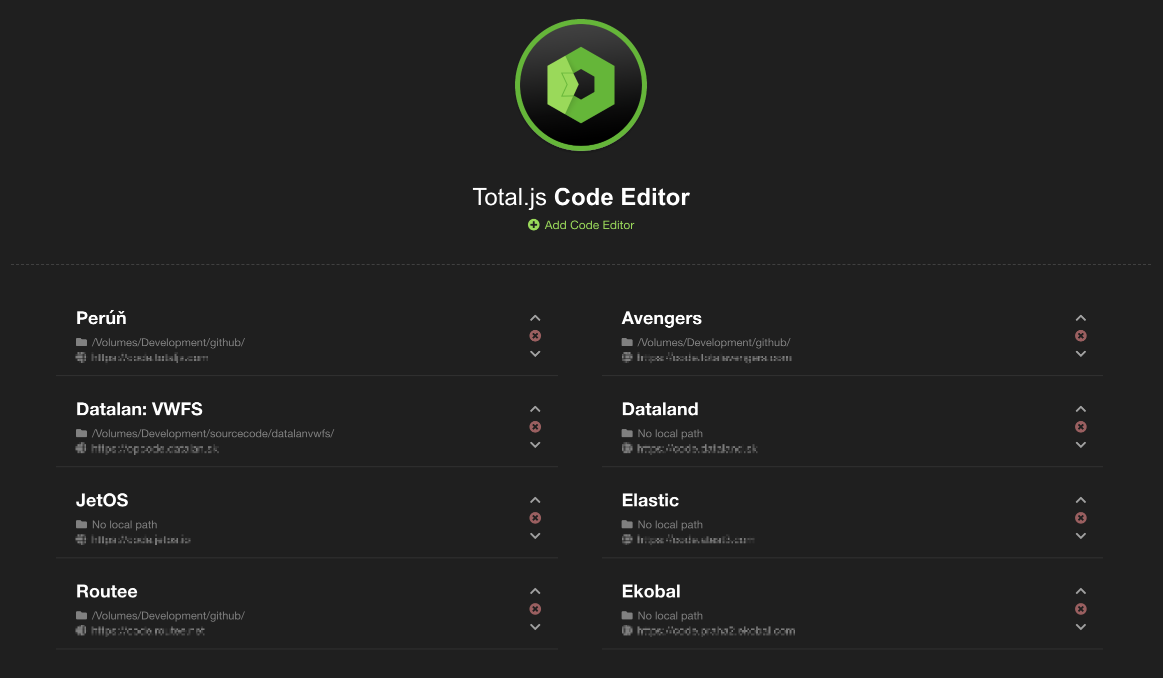Viewport: 1163px width, 678px height.
Task: Click globe icon under Routee
Action: tap(81, 631)
